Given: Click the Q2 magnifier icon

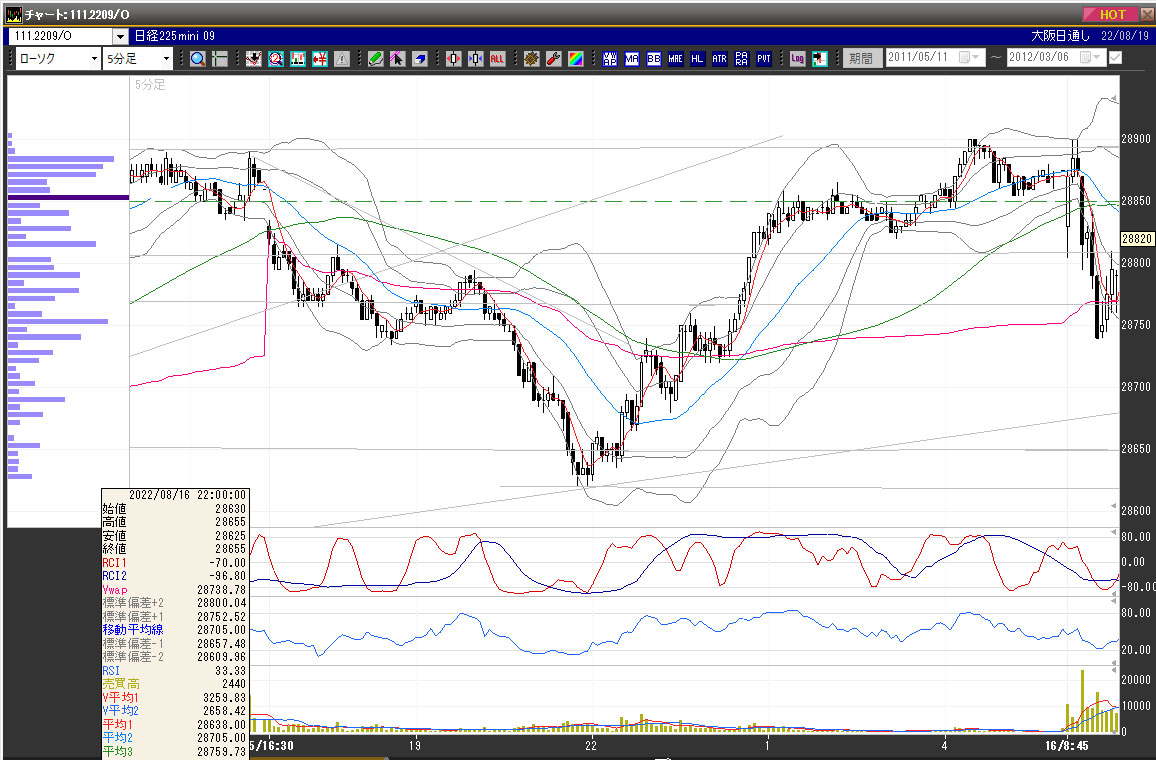Looking at the screenshot, I should coord(276,59).
